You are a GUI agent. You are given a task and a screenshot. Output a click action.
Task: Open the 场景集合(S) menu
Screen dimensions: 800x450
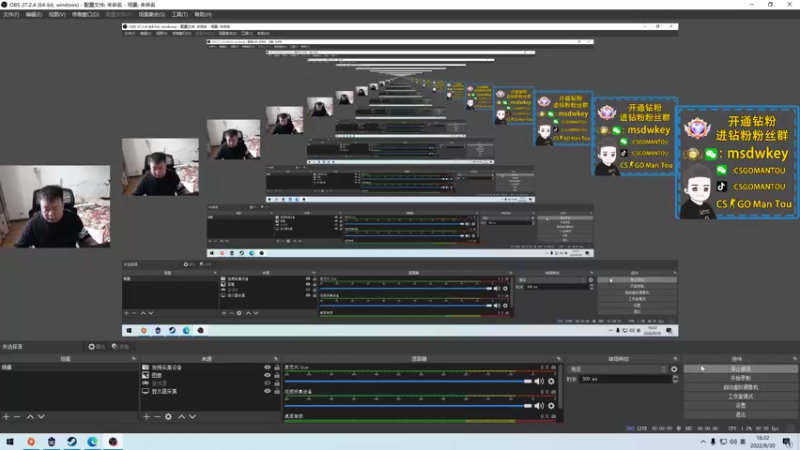(x=152, y=14)
